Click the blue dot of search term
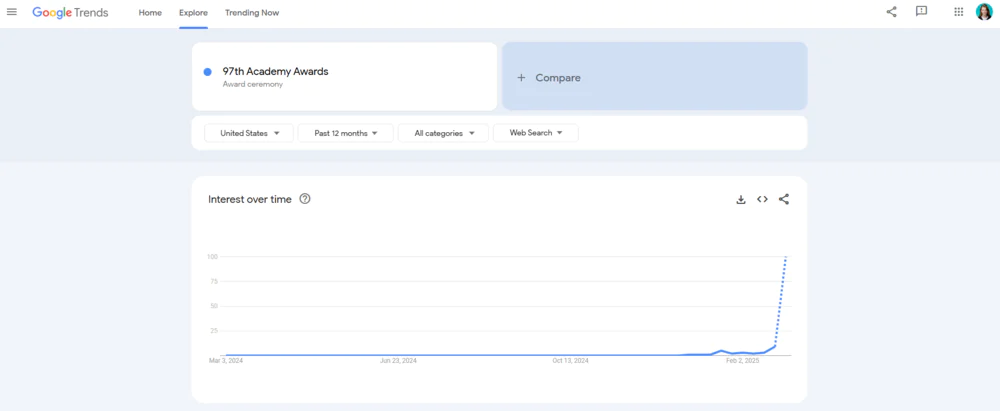The height and width of the screenshot is (411, 1000). pyautogui.click(x=207, y=72)
